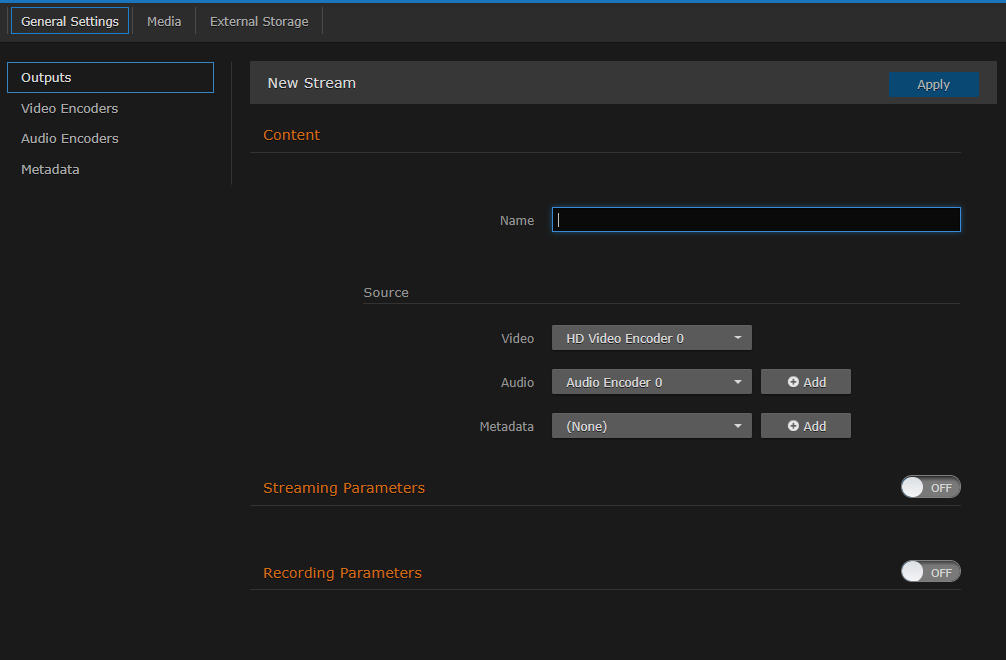
Task: Click the Content section heading
Action: (291, 134)
